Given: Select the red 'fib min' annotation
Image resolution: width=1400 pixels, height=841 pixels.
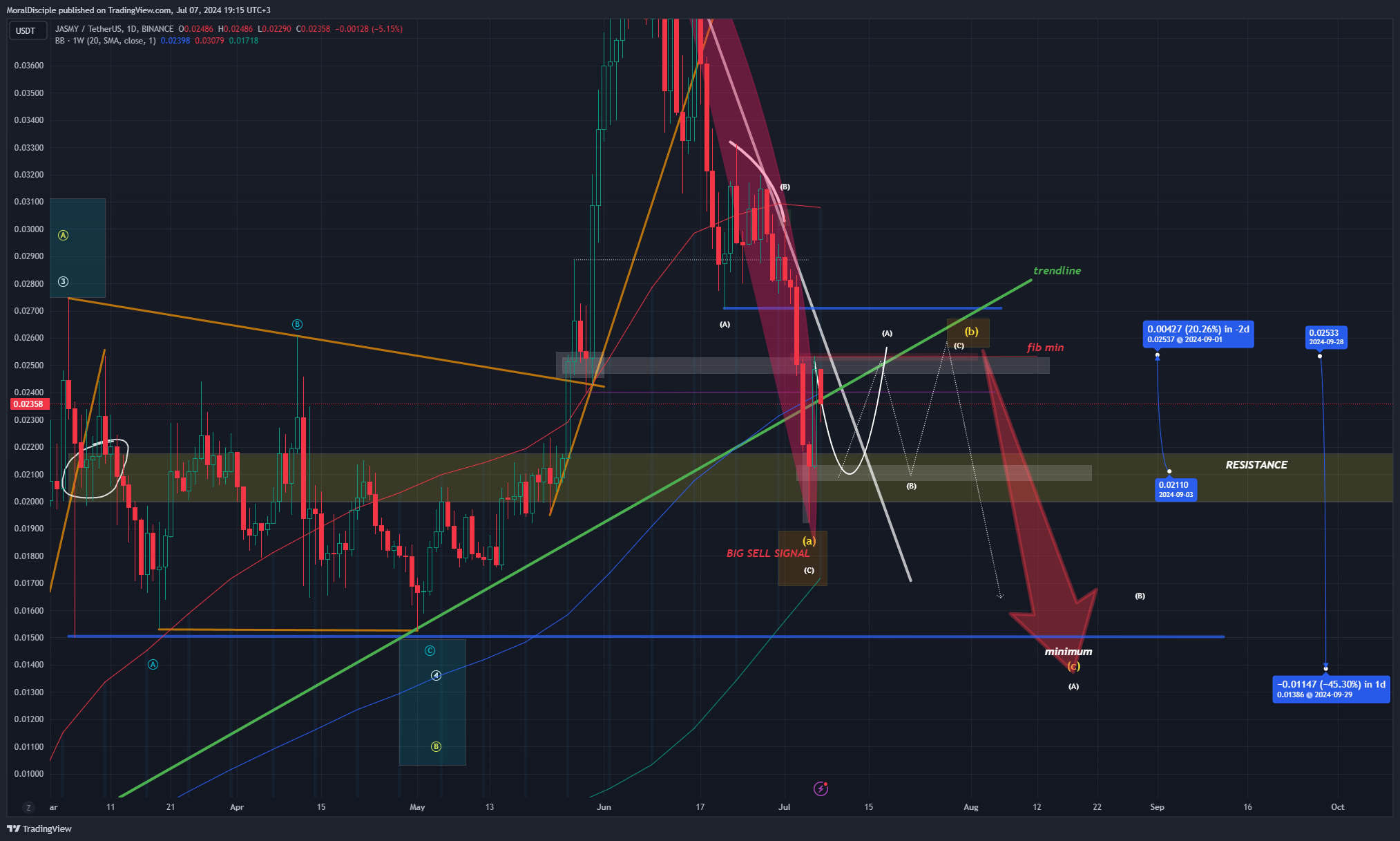Looking at the screenshot, I should [1046, 348].
